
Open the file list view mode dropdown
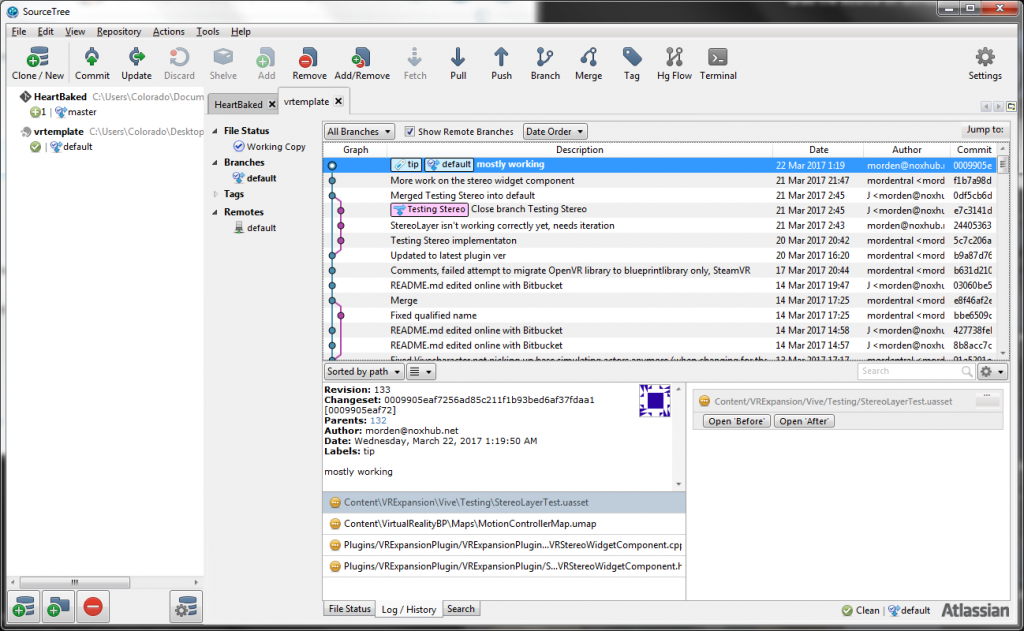tap(421, 372)
